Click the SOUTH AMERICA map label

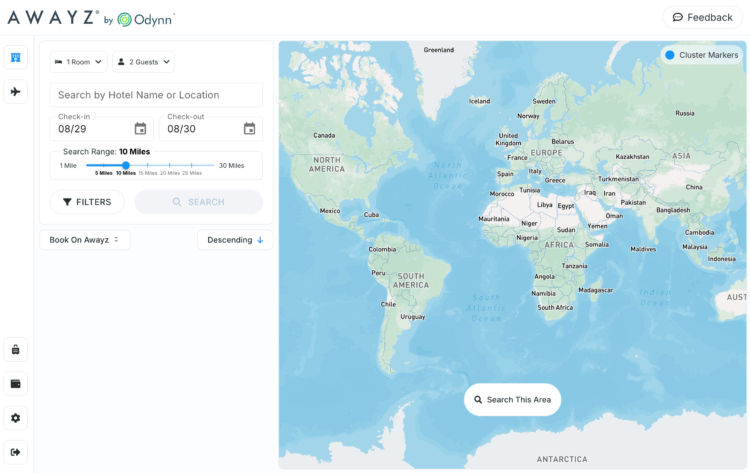[411, 281]
